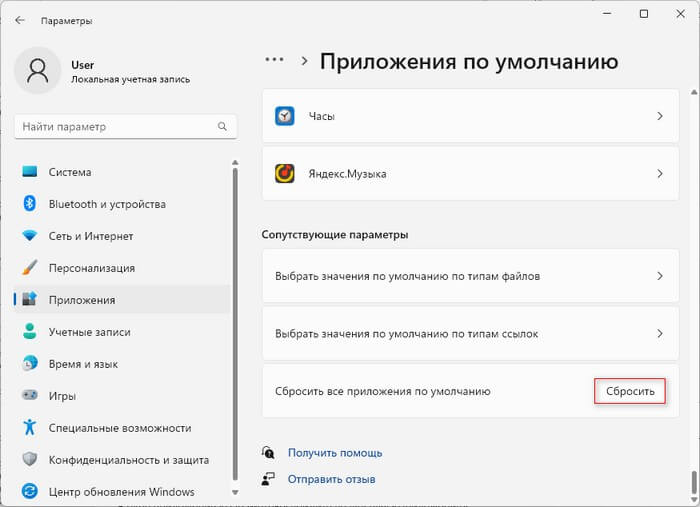
Task: Click the search magnifier icon
Action: click(x=222, y=126)
